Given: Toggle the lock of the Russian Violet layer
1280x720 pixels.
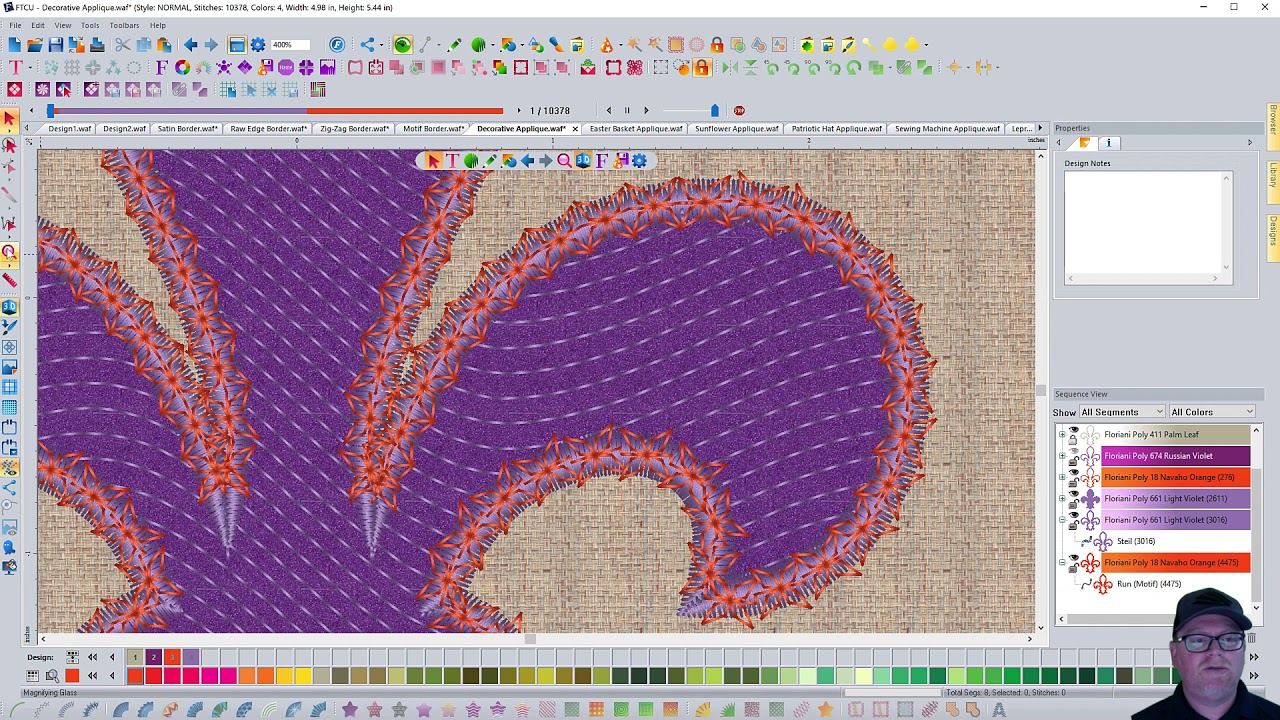Looking at the screenshot, I should [1074, 461].
